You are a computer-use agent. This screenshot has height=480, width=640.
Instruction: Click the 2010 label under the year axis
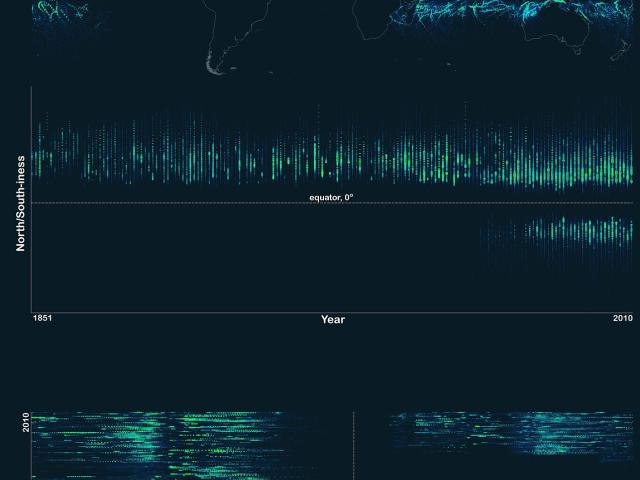(x=623, y=318)
